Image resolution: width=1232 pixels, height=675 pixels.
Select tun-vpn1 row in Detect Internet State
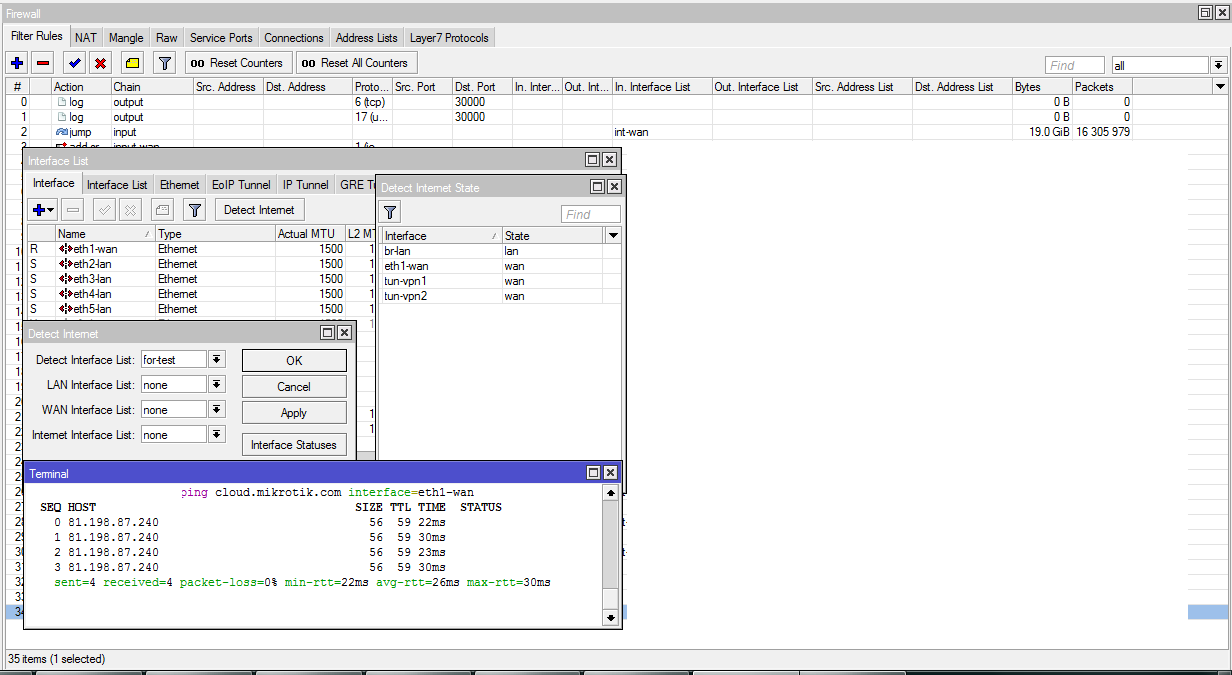(x=500, y=281)
